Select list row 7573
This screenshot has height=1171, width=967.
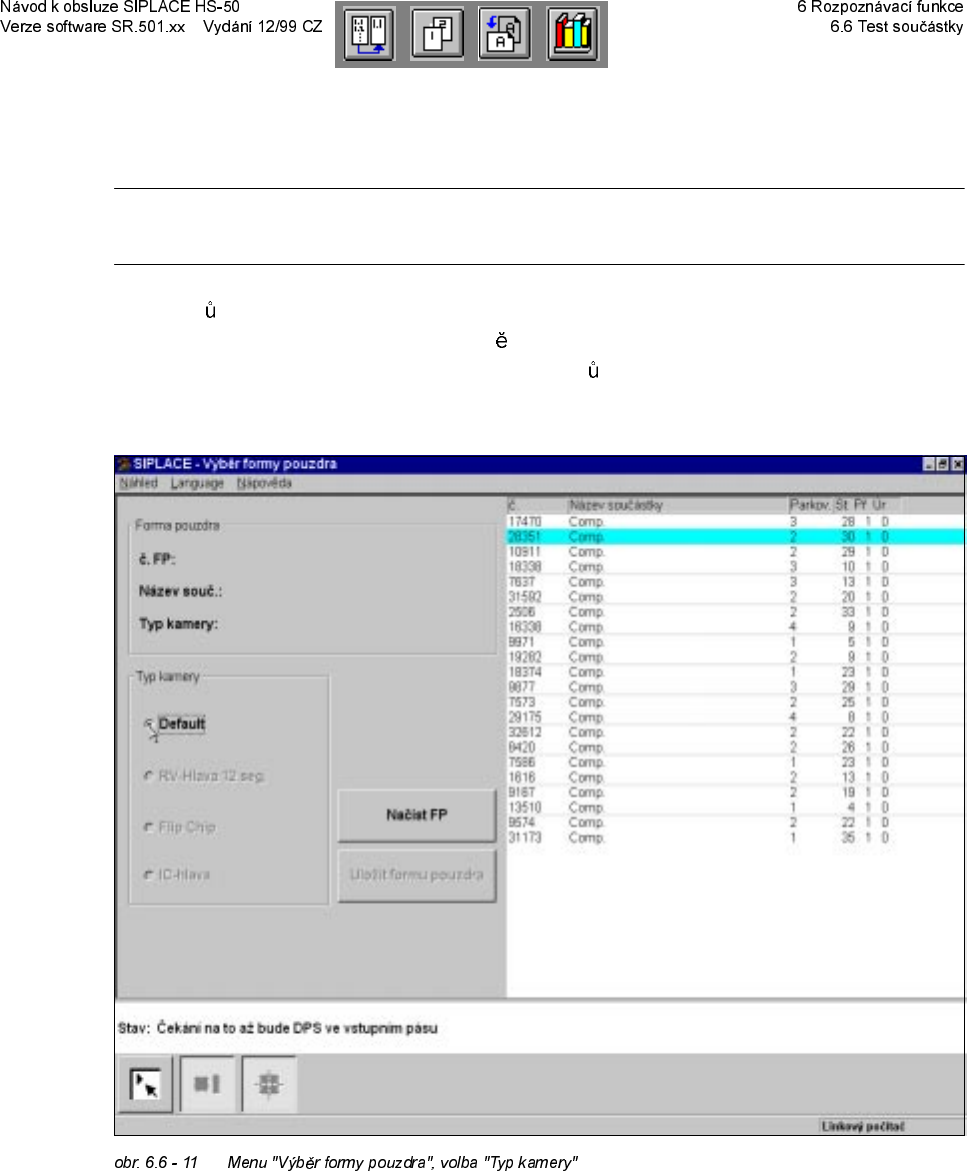coord(735,702)
